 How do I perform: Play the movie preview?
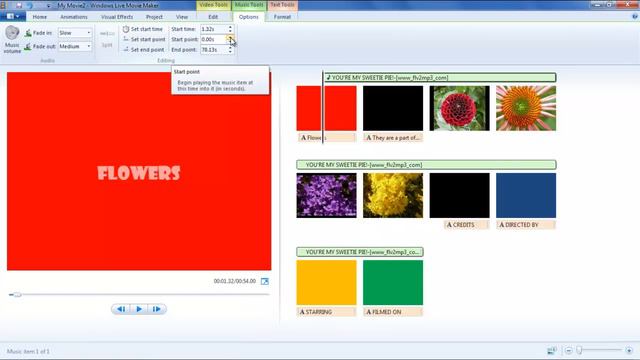click(x=139, y=309)
